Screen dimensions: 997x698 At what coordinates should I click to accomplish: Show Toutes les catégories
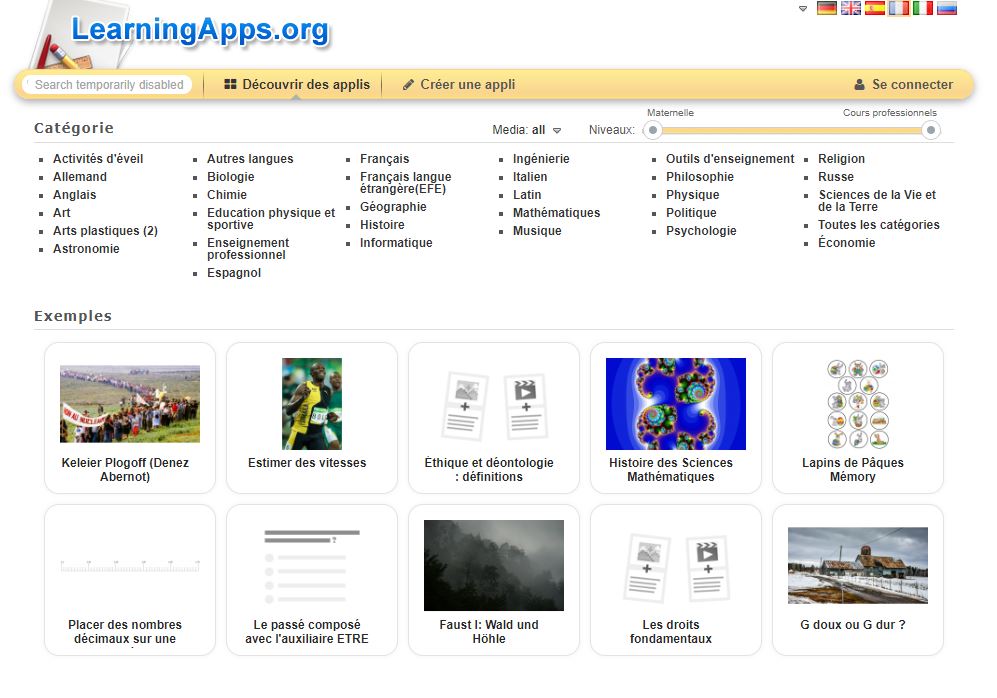879,224
